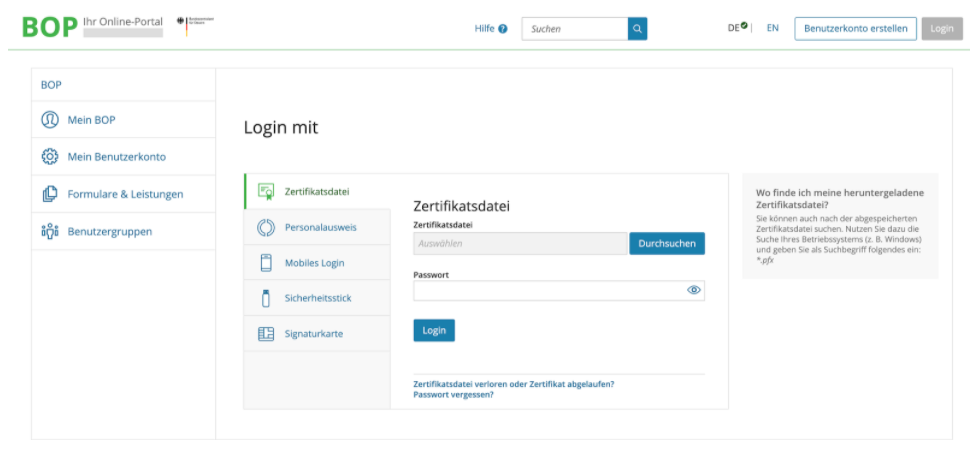Click the Hilfe link
The height and width of the screenshot is (464, 972).
point(484,28)
